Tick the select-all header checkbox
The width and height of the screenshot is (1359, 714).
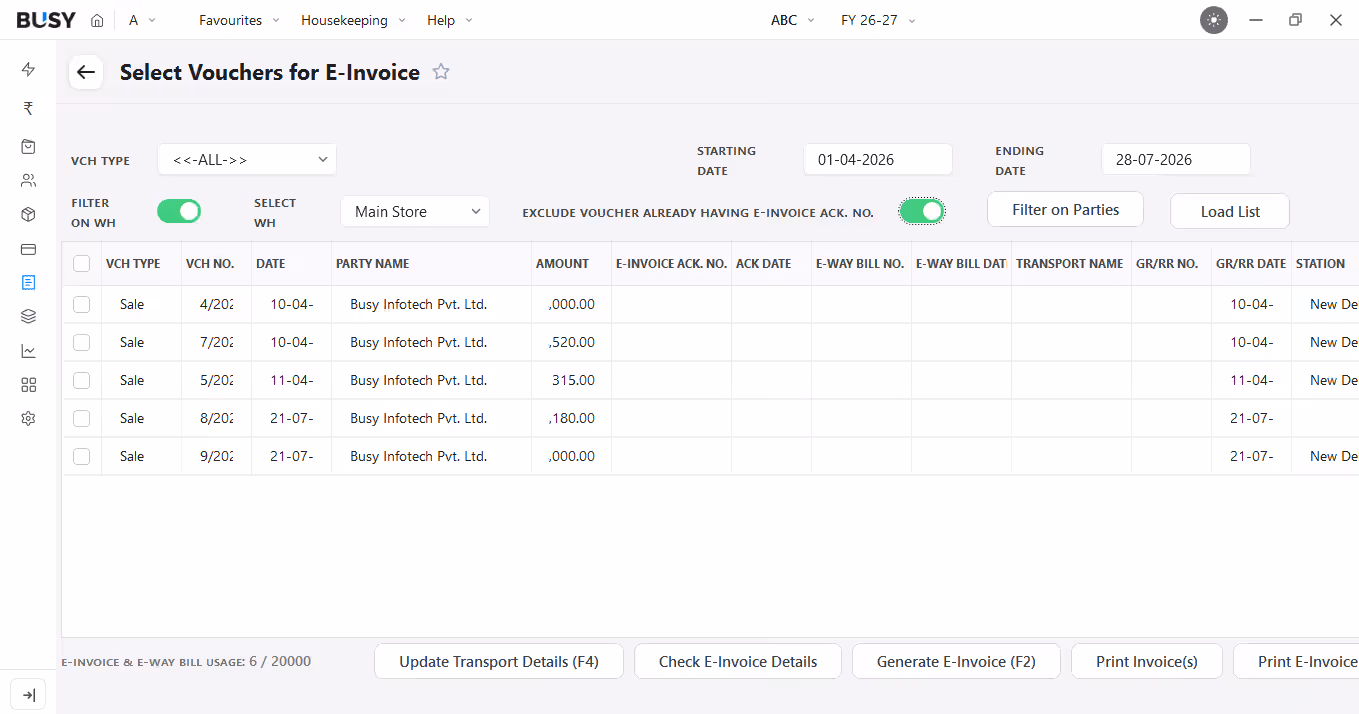(82, 264)
